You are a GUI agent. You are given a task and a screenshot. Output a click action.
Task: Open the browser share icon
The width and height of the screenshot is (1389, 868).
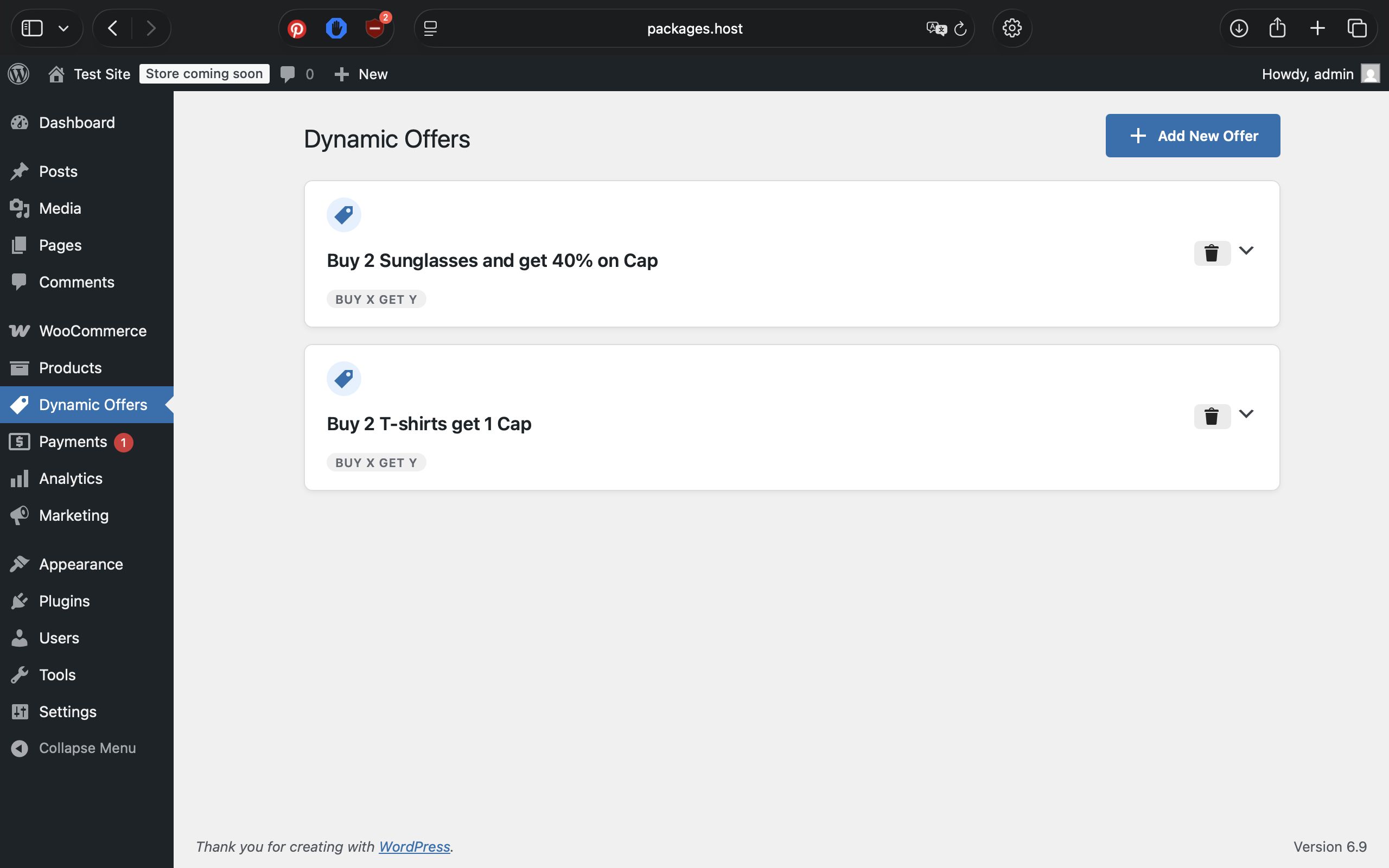click(1277, 28)
